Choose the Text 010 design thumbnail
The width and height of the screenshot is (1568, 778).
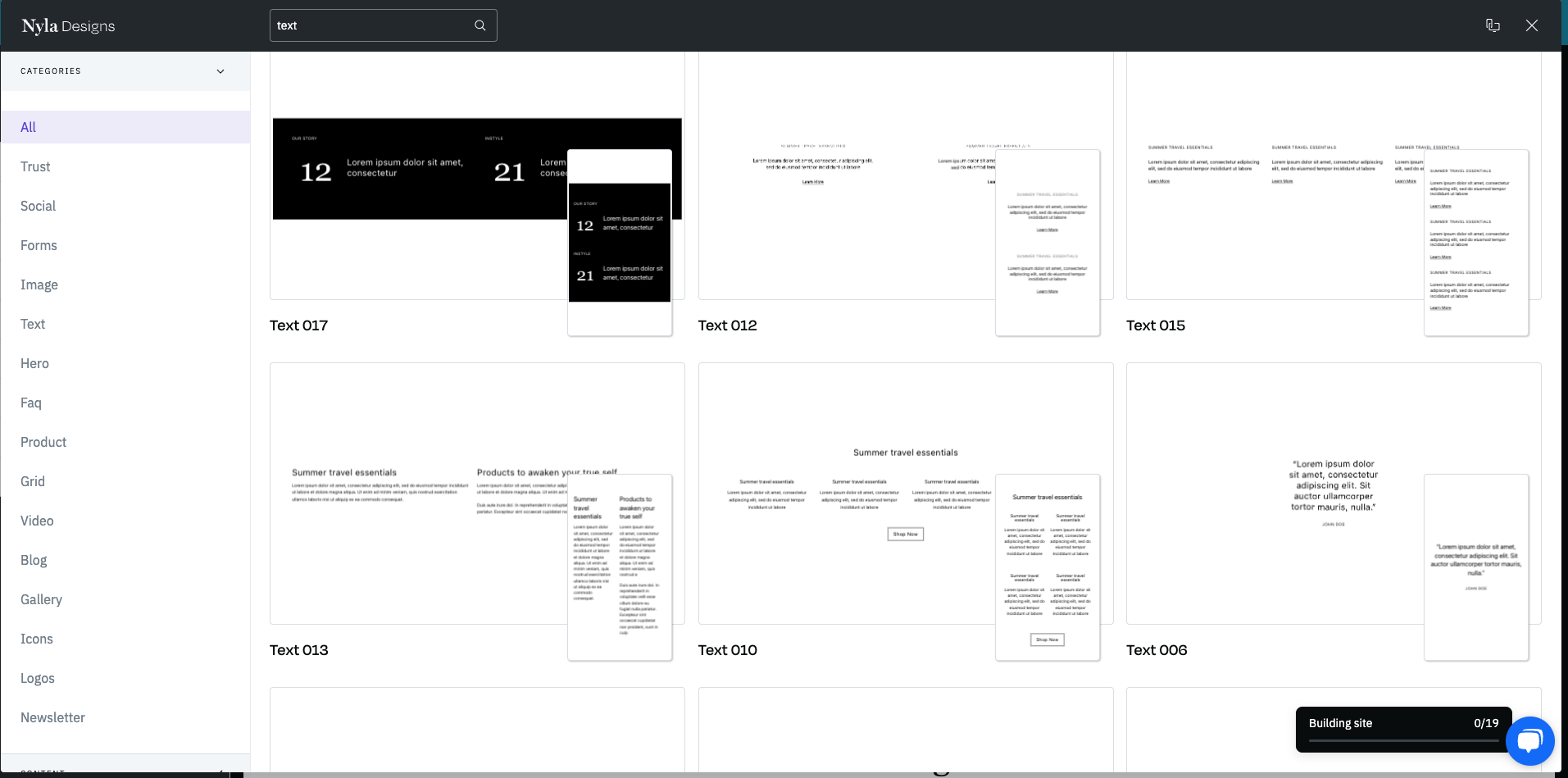pyautogui.click(x=906, y=494)
